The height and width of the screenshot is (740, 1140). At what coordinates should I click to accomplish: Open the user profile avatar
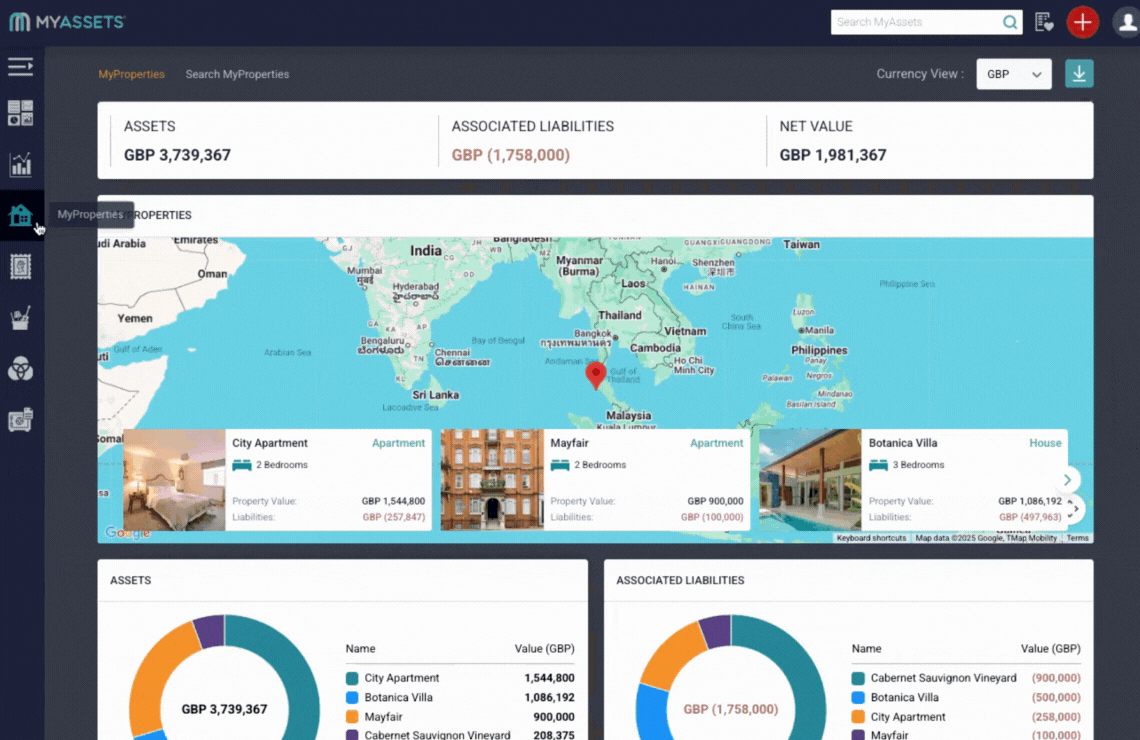[x=1127, y=22]
